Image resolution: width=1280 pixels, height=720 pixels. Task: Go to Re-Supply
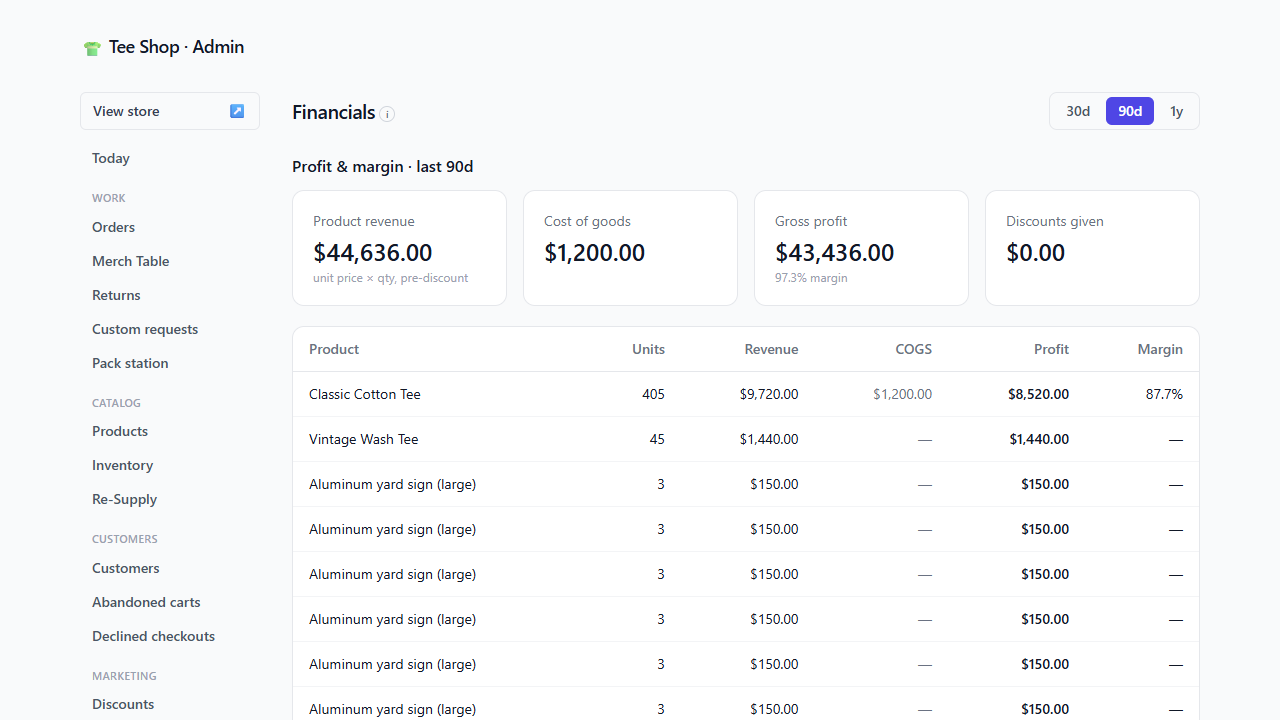point(124,499)
